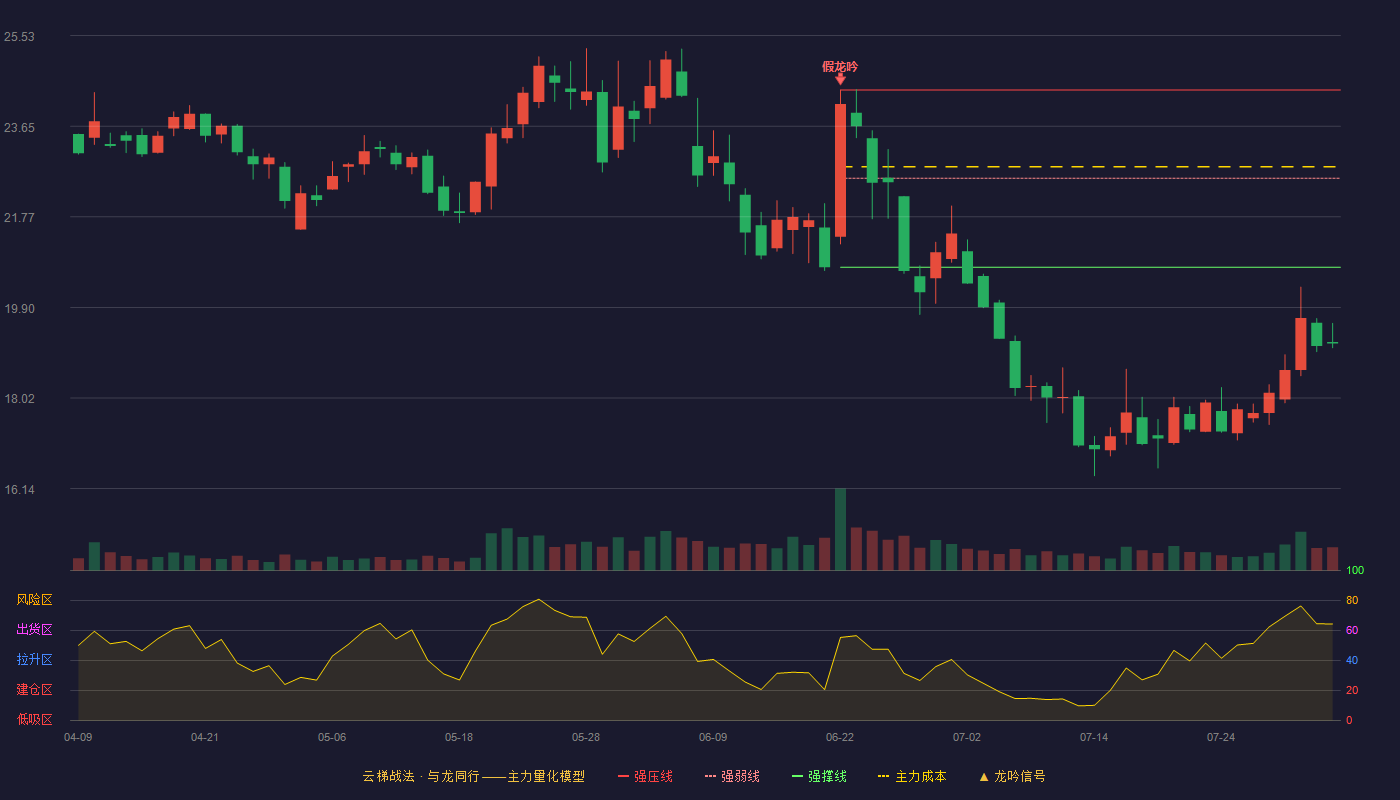Click the 龙吟信号 triangle legend icon
Viewport: 1400px width, 800px height.
(x=983, y=776)
